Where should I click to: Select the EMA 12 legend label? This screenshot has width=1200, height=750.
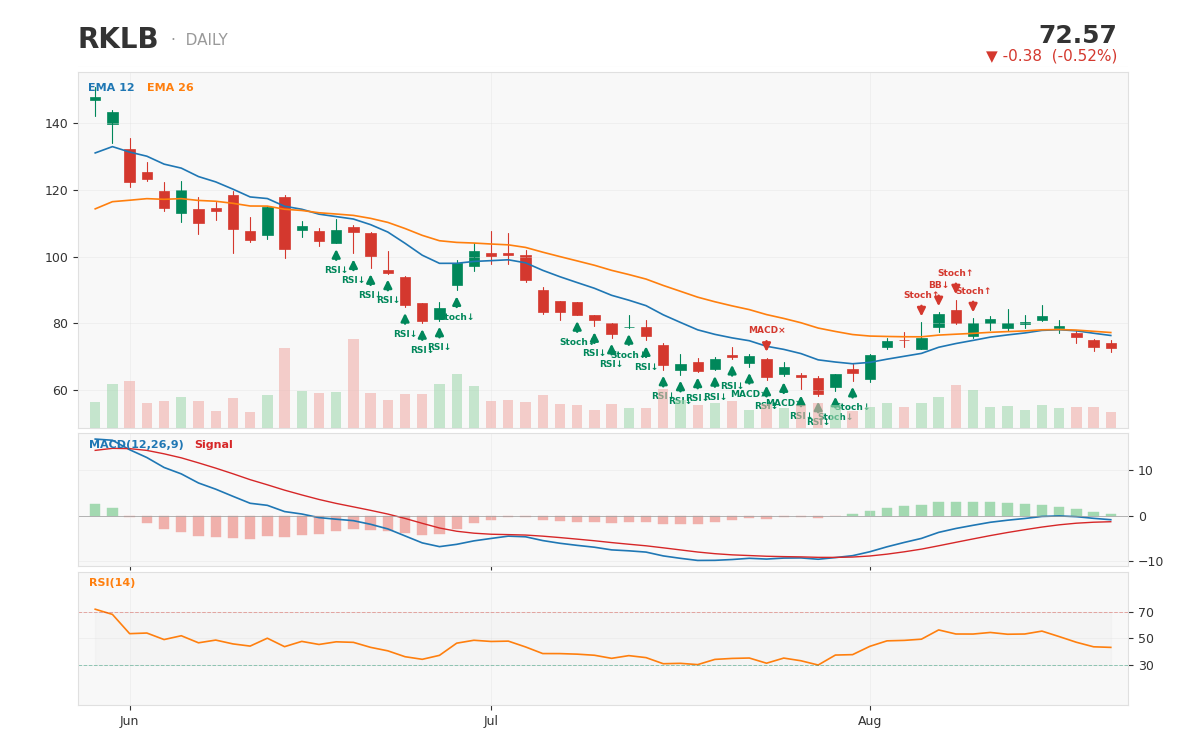(x=111, y=88)
